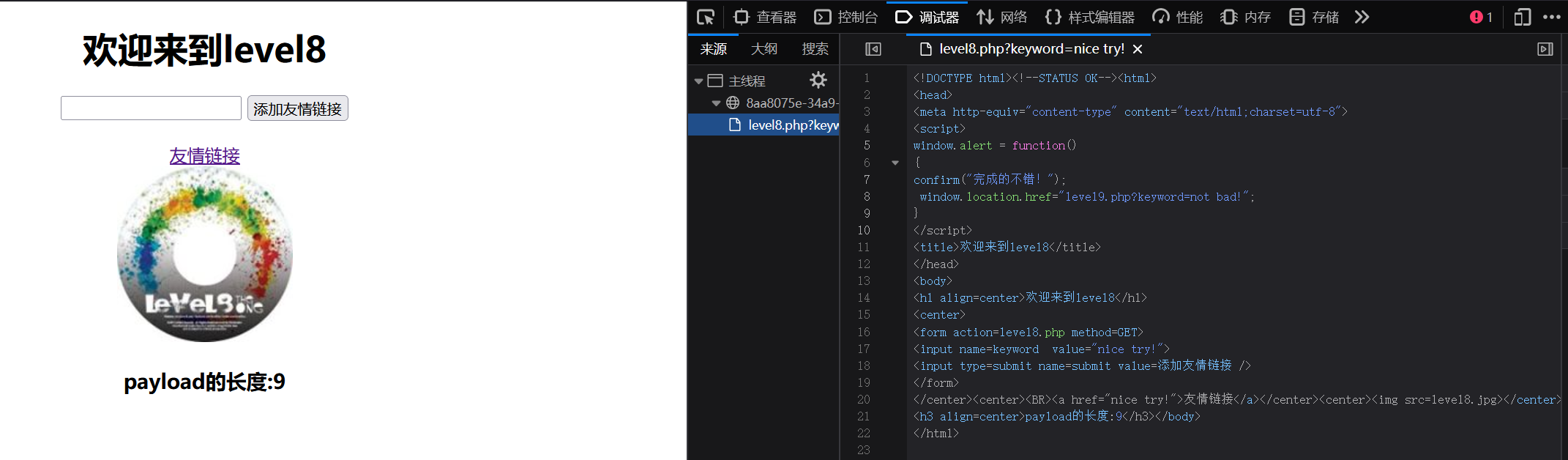Toggle the sources pane collapse button
This screenshot has height=460, width=1568.
click(x=873, y=49)
